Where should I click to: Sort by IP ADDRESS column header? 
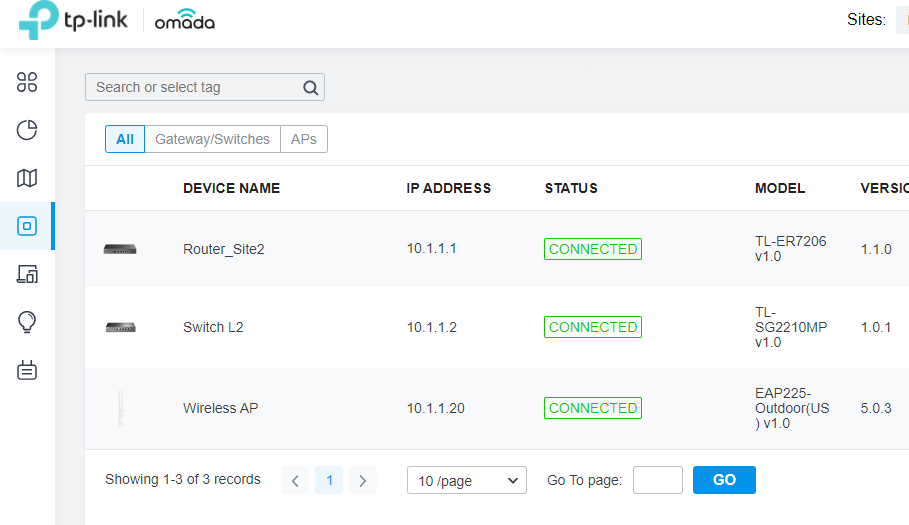(449, 188)
